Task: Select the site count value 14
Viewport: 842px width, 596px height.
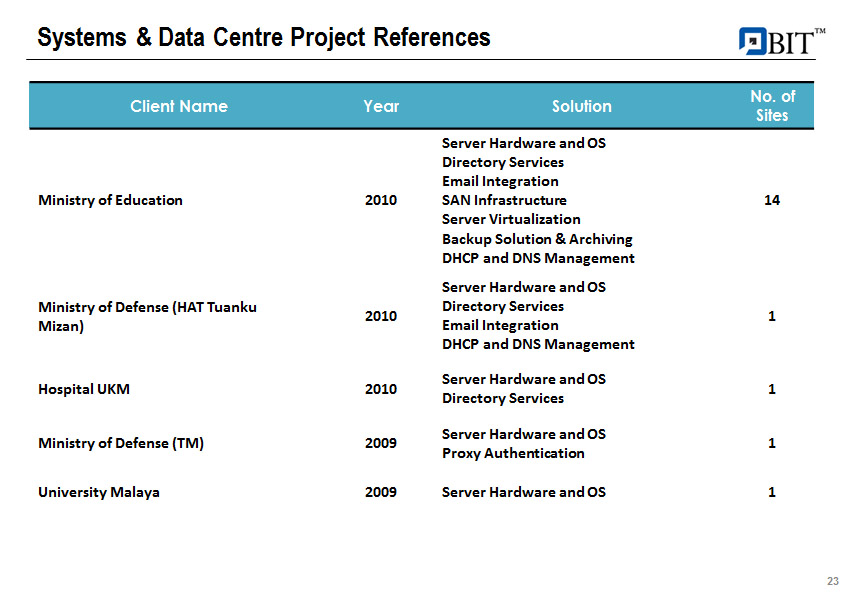Action: click(x=771, y=200)
